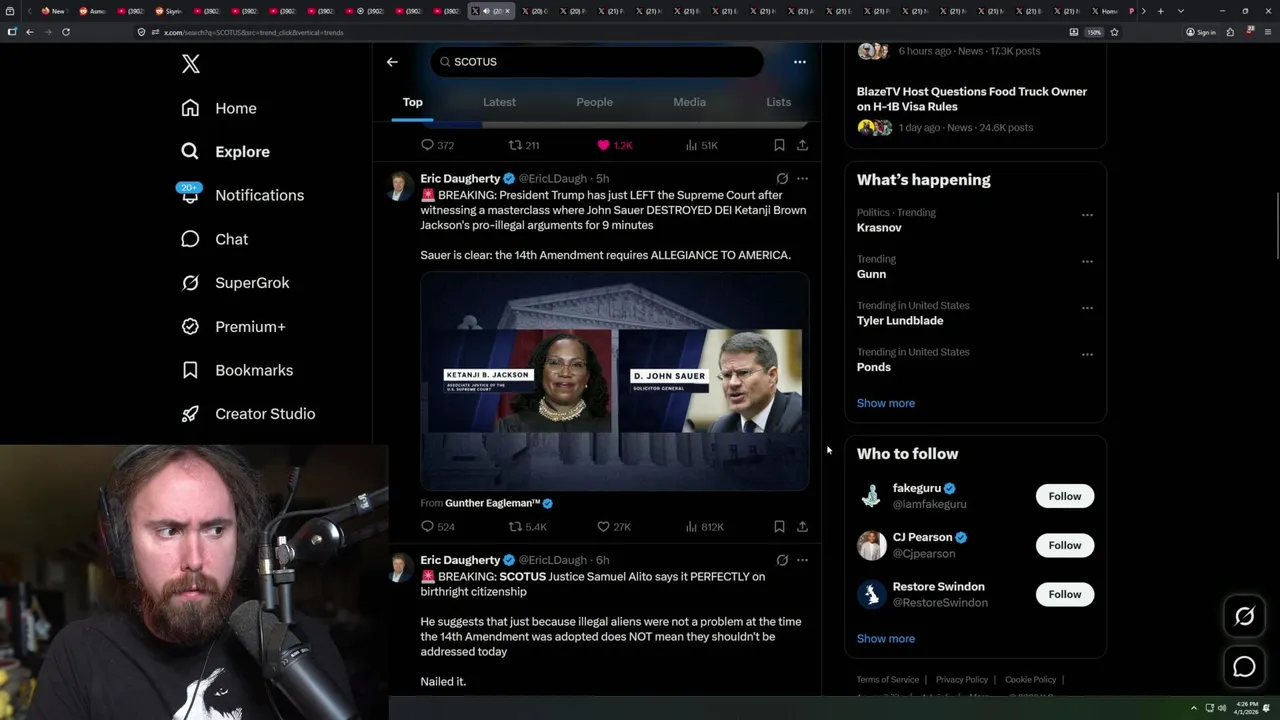Switch to the Latest tab

click(x=499, y=102)
